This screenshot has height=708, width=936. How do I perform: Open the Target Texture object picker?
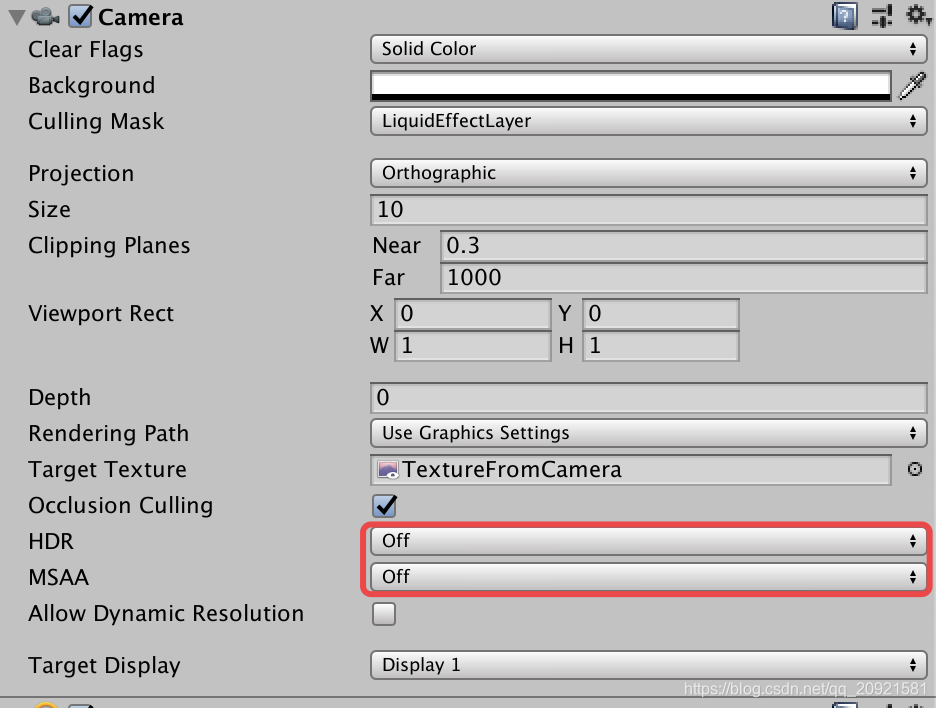point(914,469)
